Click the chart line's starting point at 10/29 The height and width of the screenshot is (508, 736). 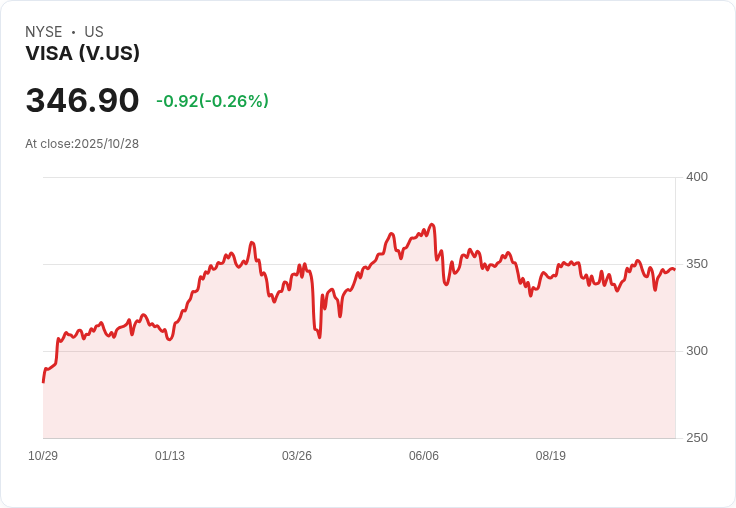click(x=43, y=381)
